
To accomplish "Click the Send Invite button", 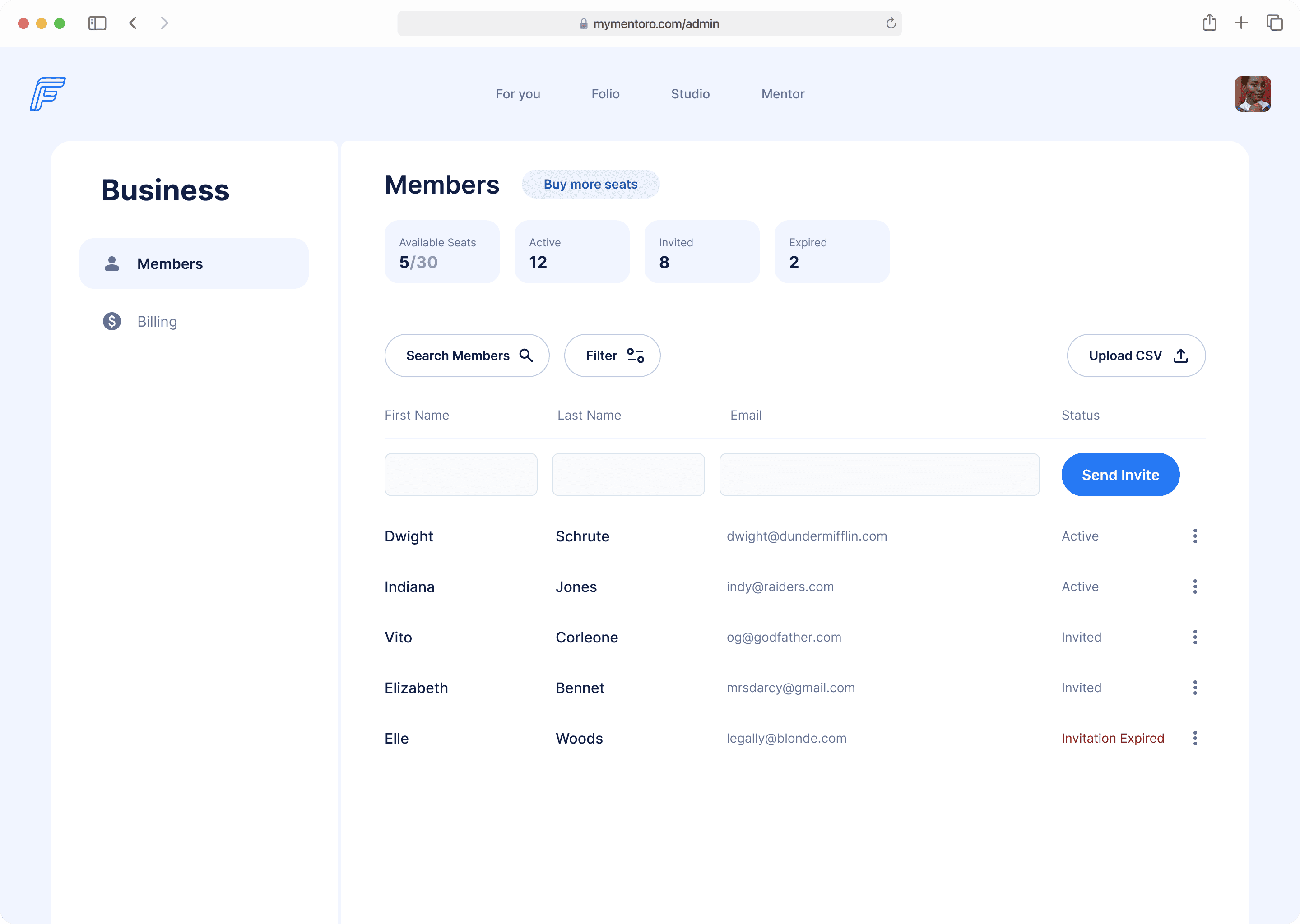I will (1119, 475).
